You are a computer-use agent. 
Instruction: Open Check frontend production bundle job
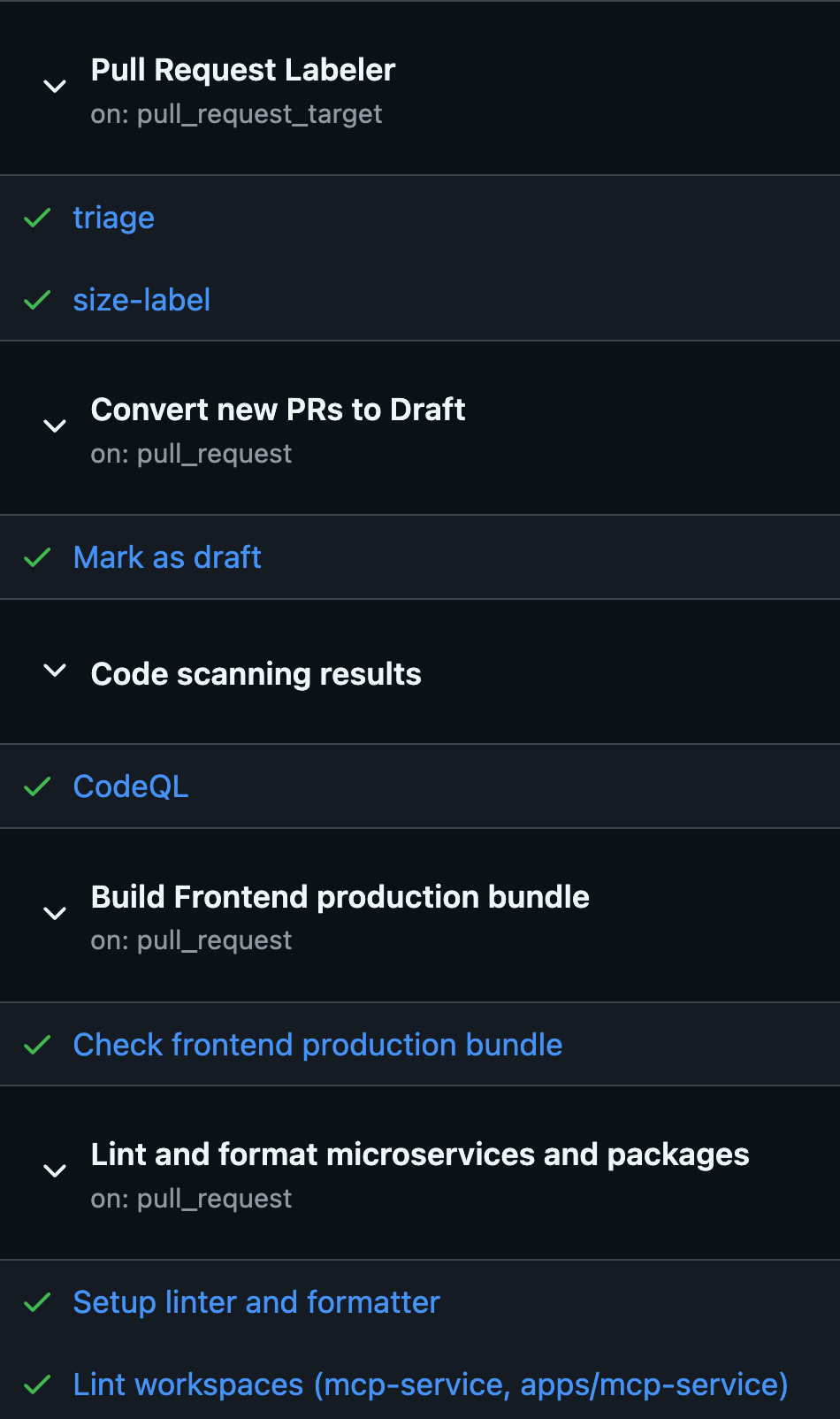click(x=317, y=1046)
